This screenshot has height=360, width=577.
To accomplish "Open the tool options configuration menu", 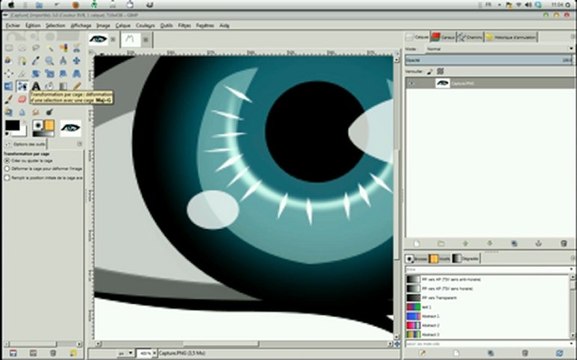I will coord(79,144).
